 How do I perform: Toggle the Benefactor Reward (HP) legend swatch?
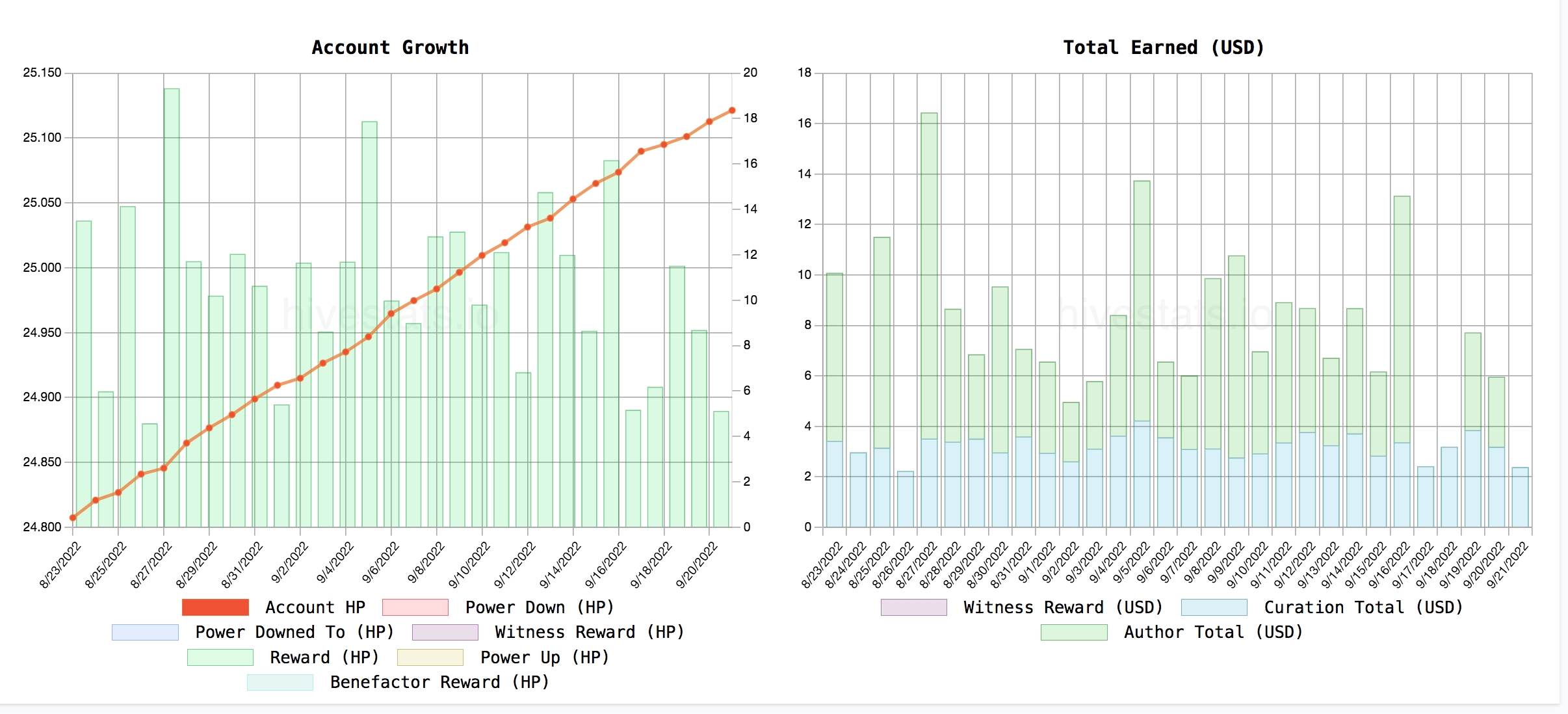coord(280,682)
